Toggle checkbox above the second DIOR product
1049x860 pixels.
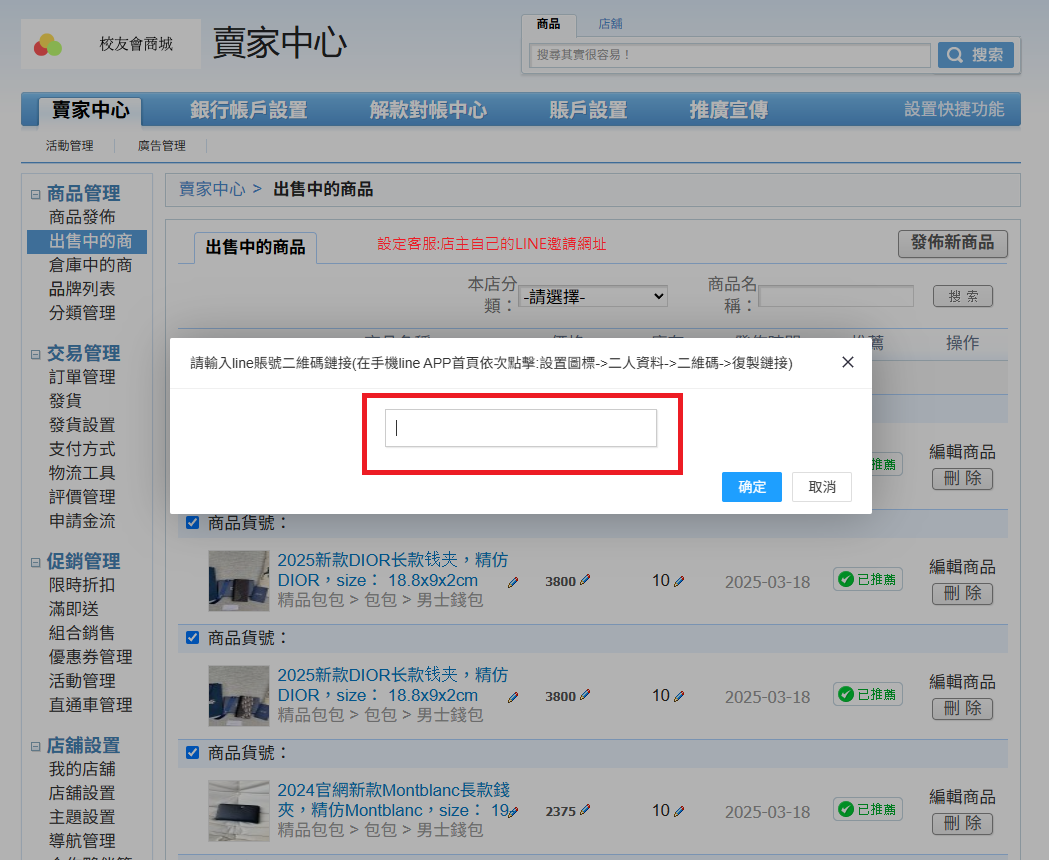[x=193, y=637]
